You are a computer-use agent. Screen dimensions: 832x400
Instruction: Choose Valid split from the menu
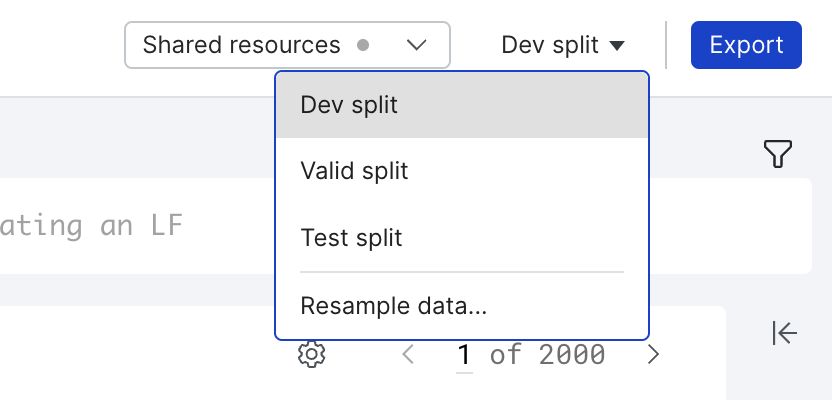click(x=462, y=171)
